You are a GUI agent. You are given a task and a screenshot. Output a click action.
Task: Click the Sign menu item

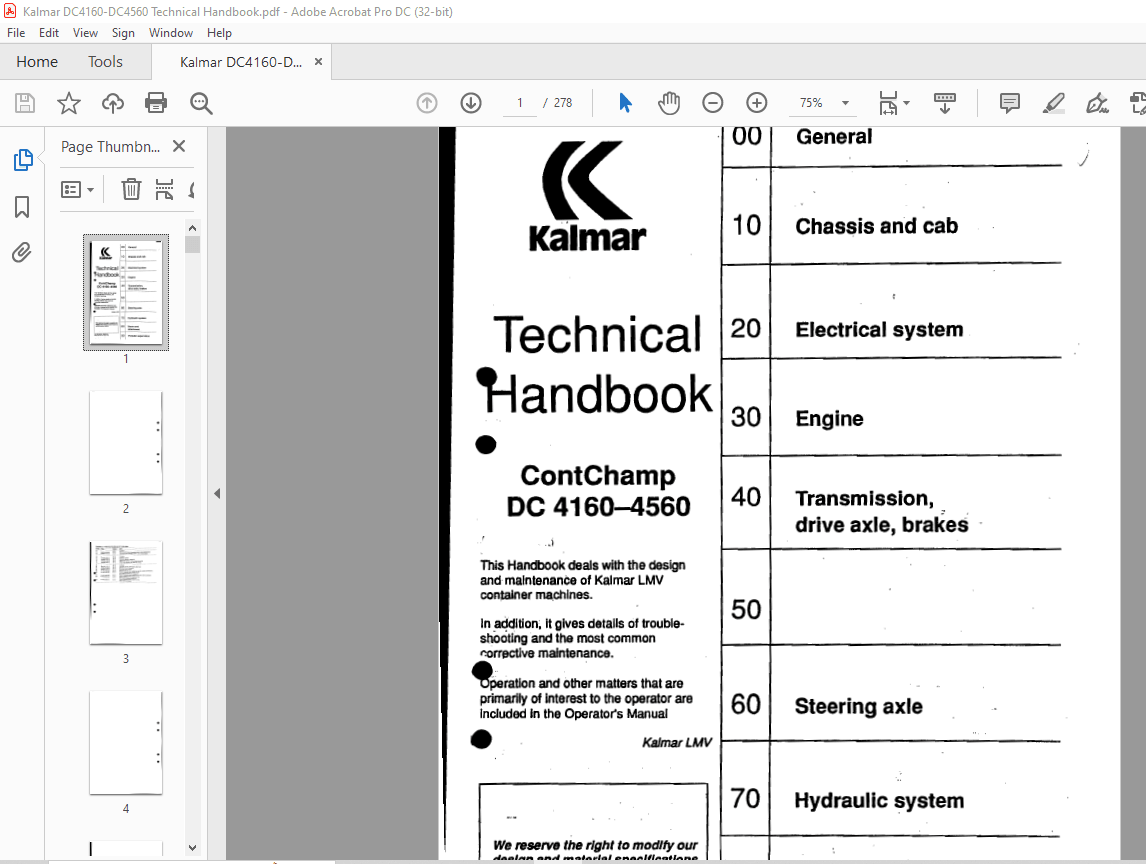pyautogui.click(x=123, y=32)
